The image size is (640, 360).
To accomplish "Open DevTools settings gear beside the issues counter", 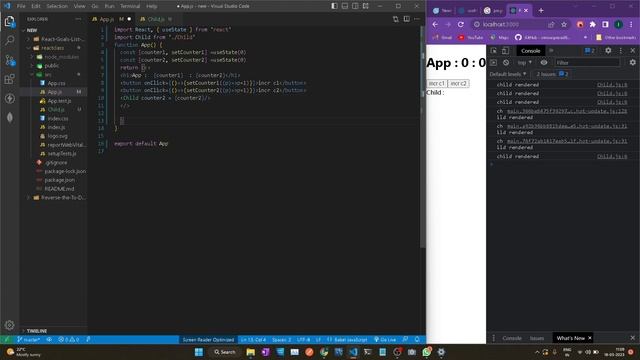I will 608,51.
